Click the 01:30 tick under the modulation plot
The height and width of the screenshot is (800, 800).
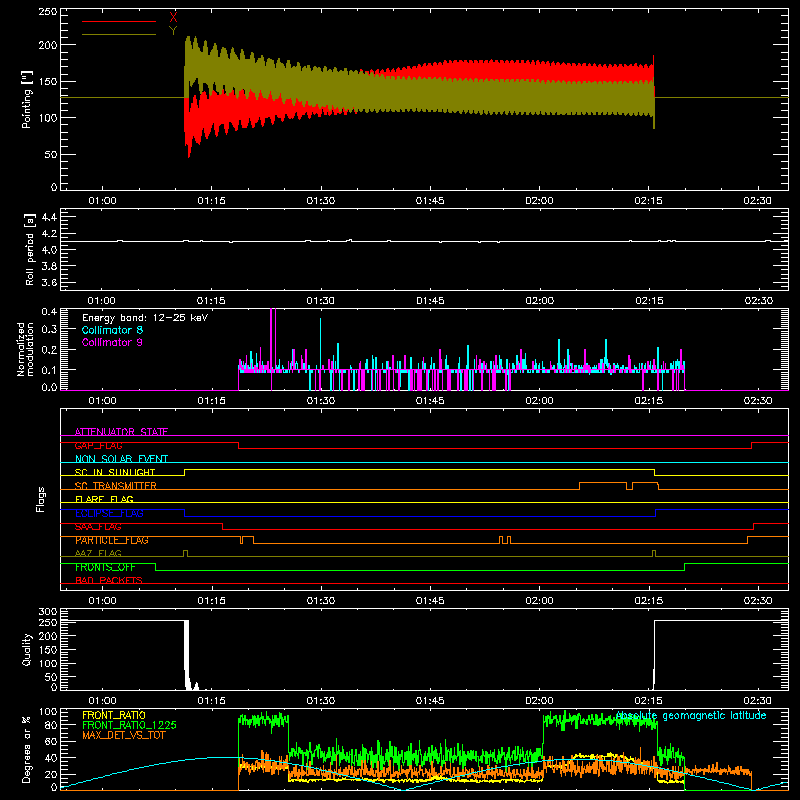click(320, 401)
